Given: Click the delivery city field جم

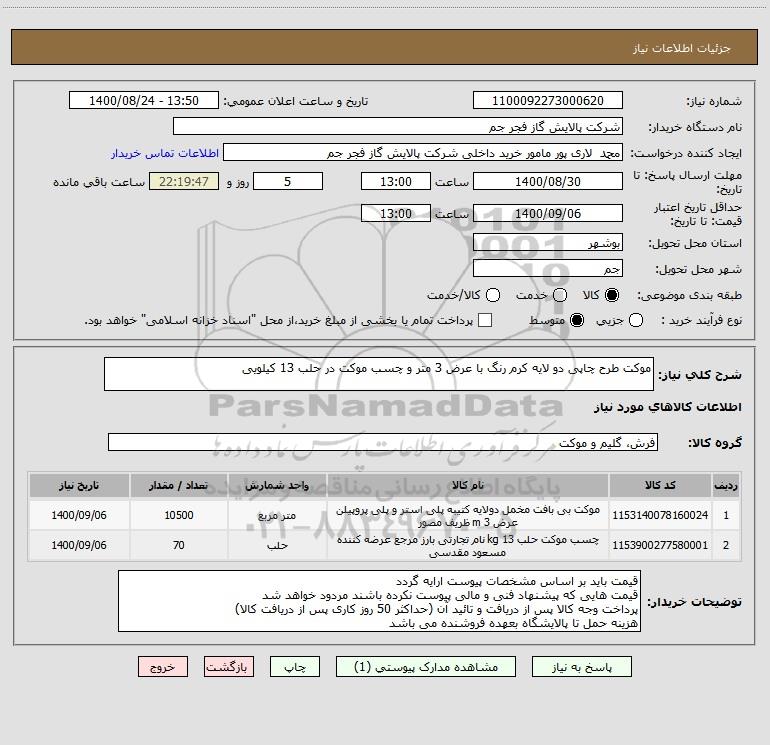Looking at the screenshot, I should pos(548,268).
